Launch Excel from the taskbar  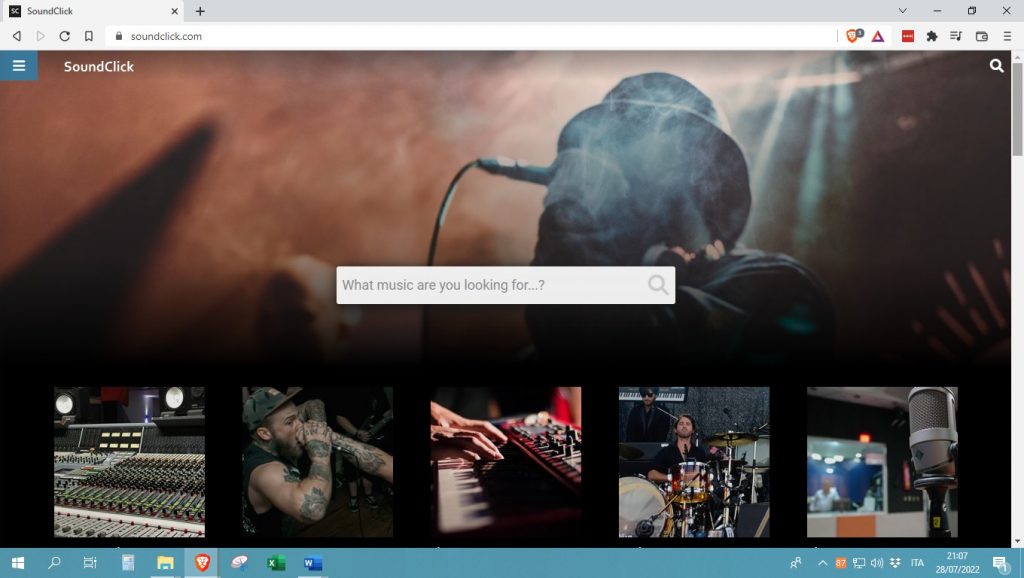point(273,563)
